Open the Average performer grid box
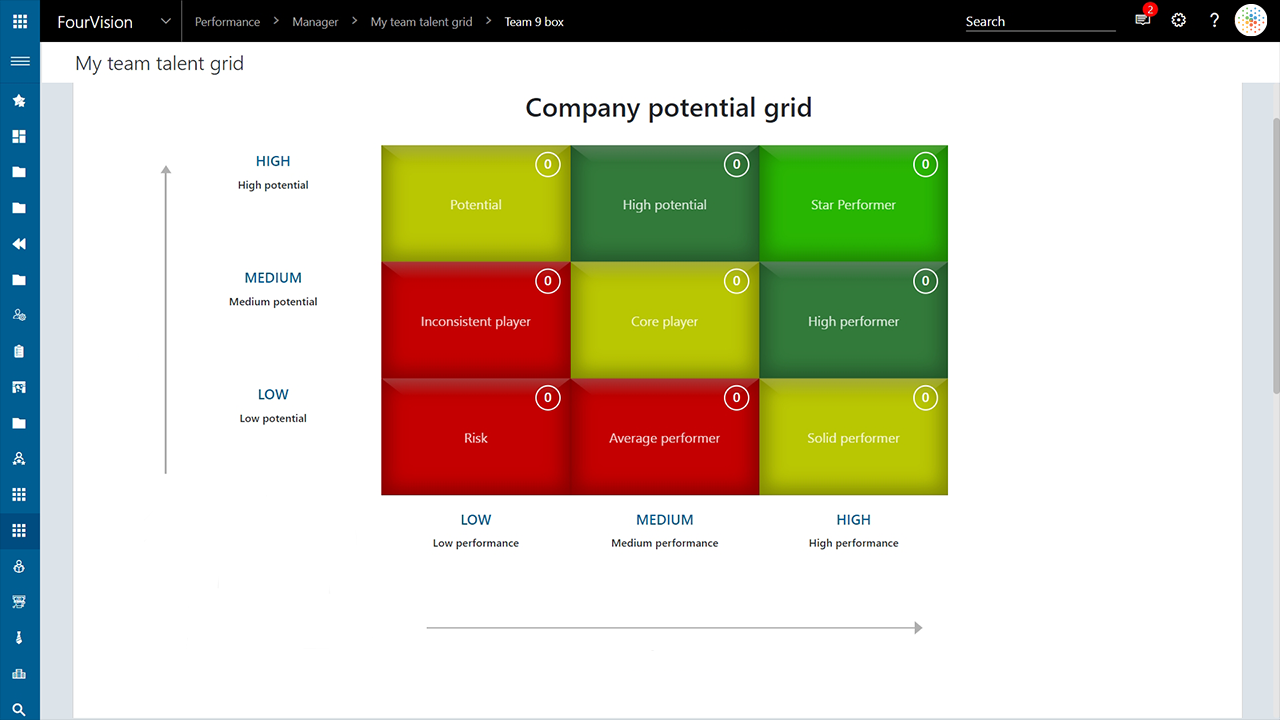Image resolution: width=1280 pixels, height=720 pixels. click(x=665, y=437)
